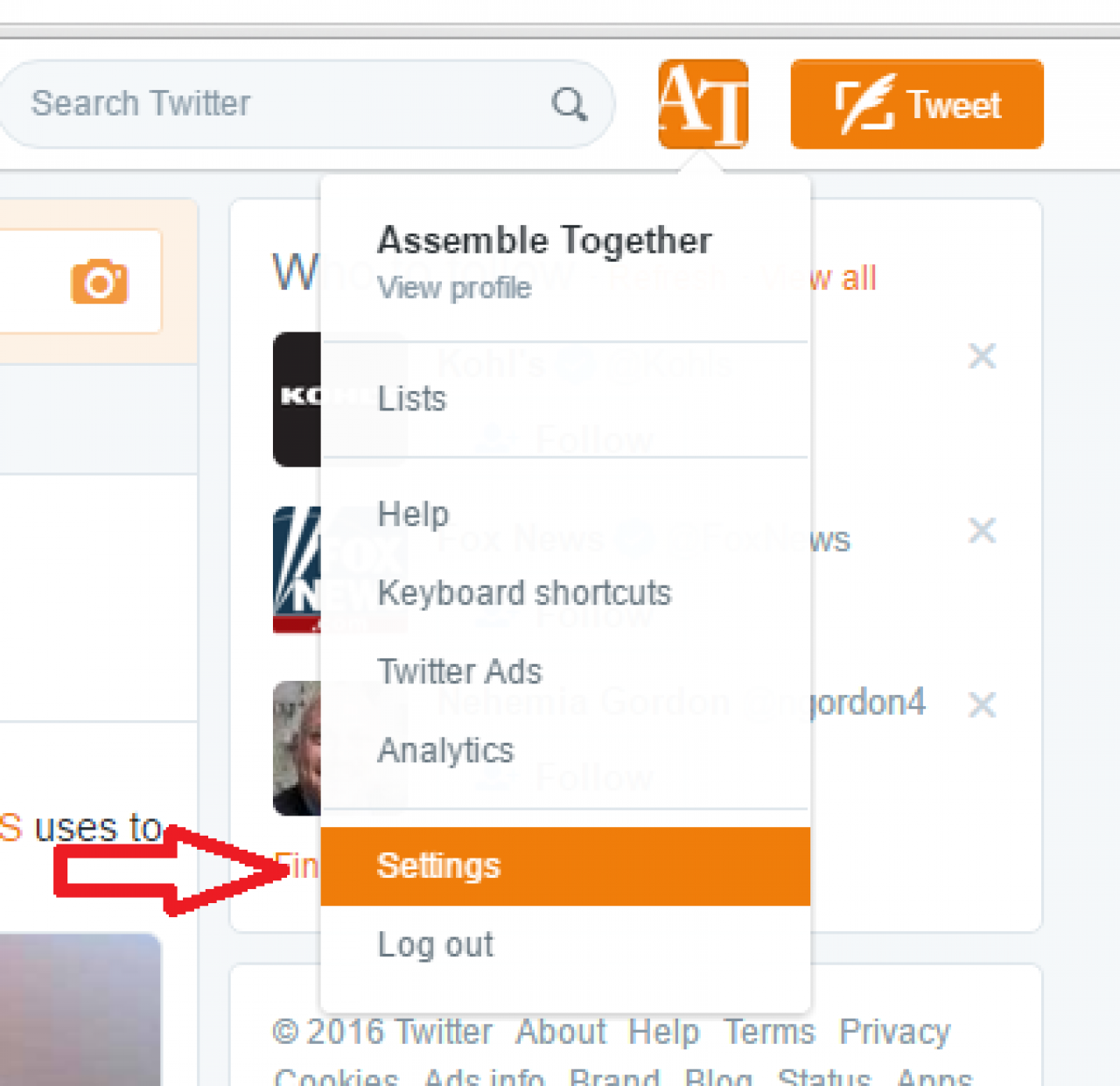Screen dimensions: 1120x1086
Task: Click the orange Tweet button
Action: tap(916, 105)
